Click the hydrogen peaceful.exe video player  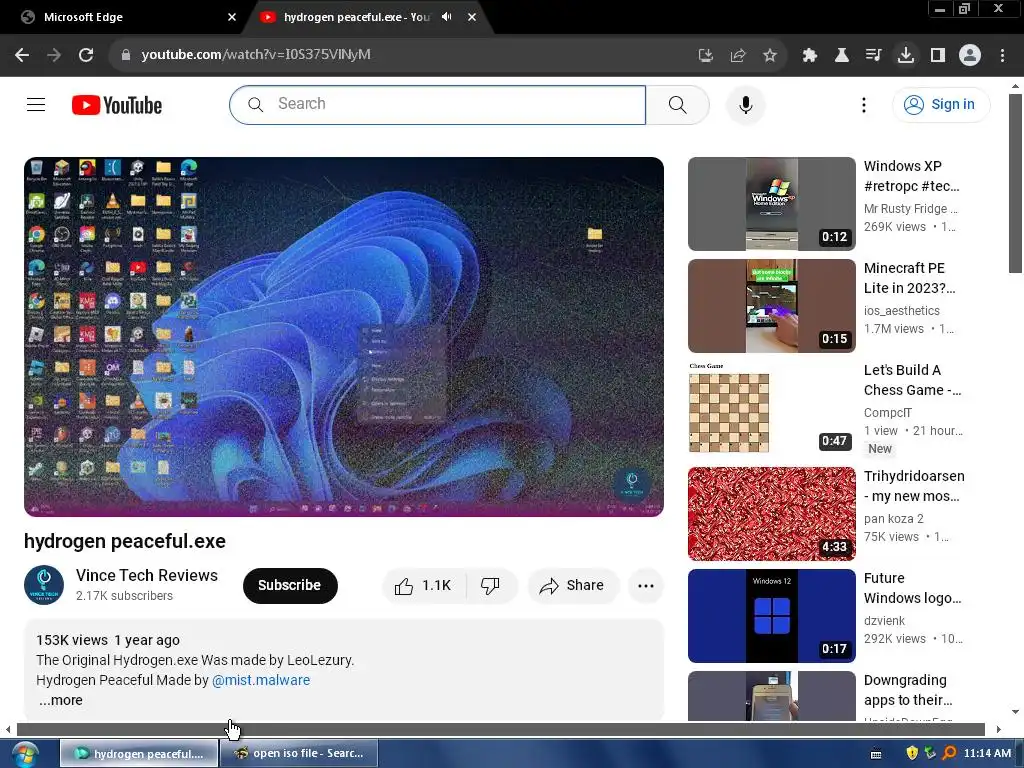click(x=344, y=336)
